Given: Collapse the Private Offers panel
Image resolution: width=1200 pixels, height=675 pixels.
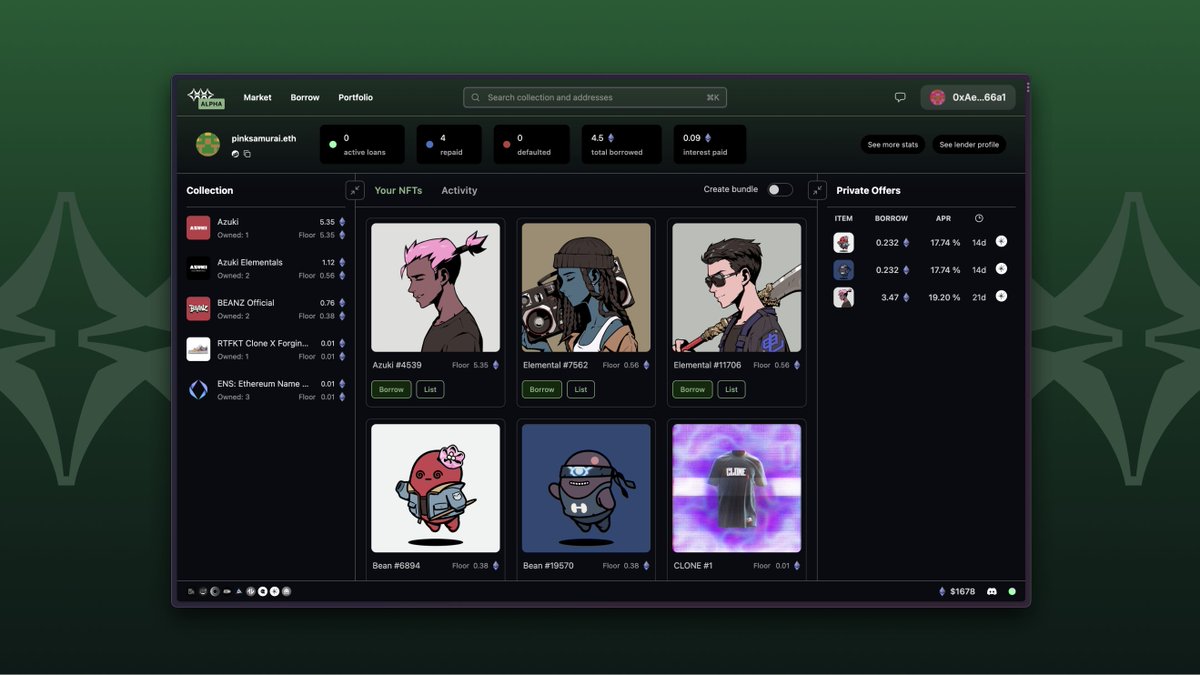Looking at the screenshot, I should pos(817,190).
